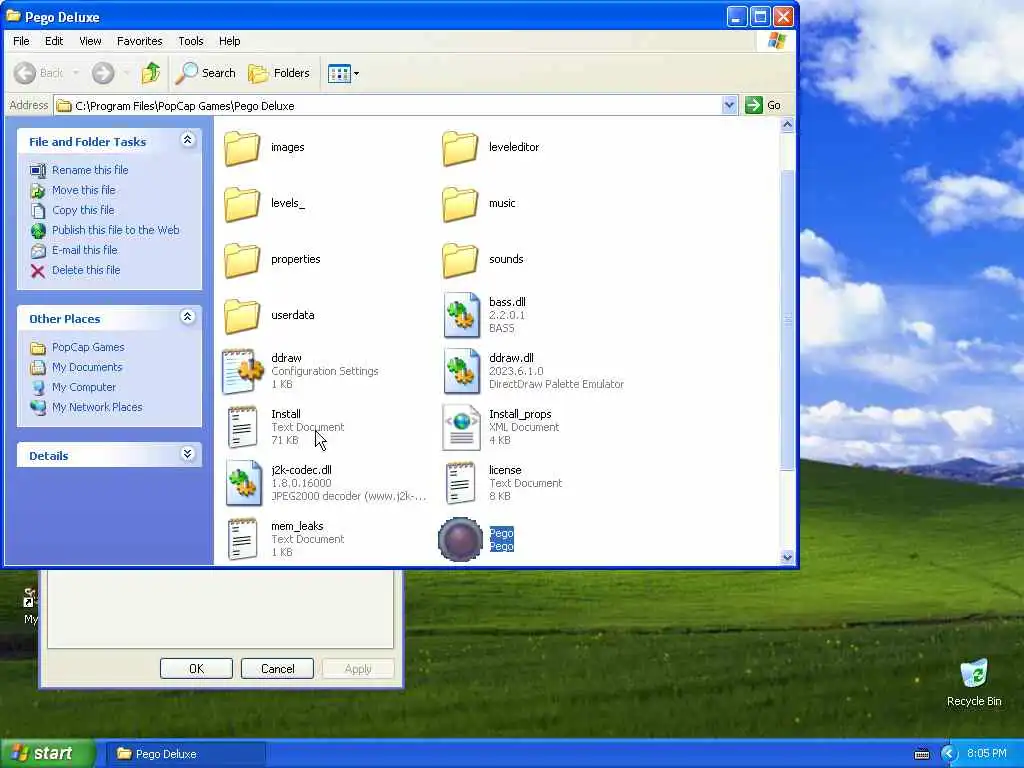Viewport: 1024px width, 768px height.
Task: Collapse the File and Folder Tasks panel
Action: click(188, 140)
